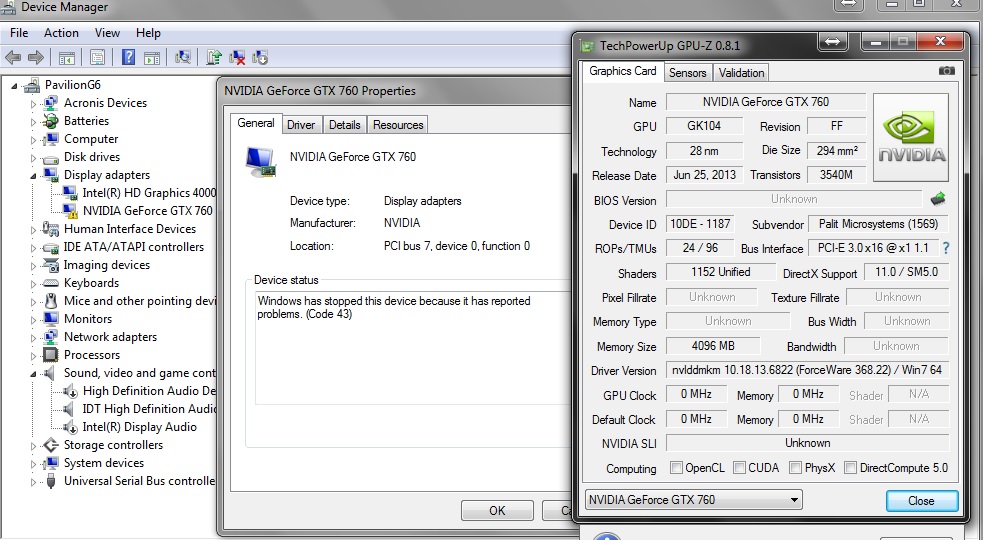This screenshot has height=540, width=983.
Task: Click the Close button in GPU-Z
Action: 922,500
